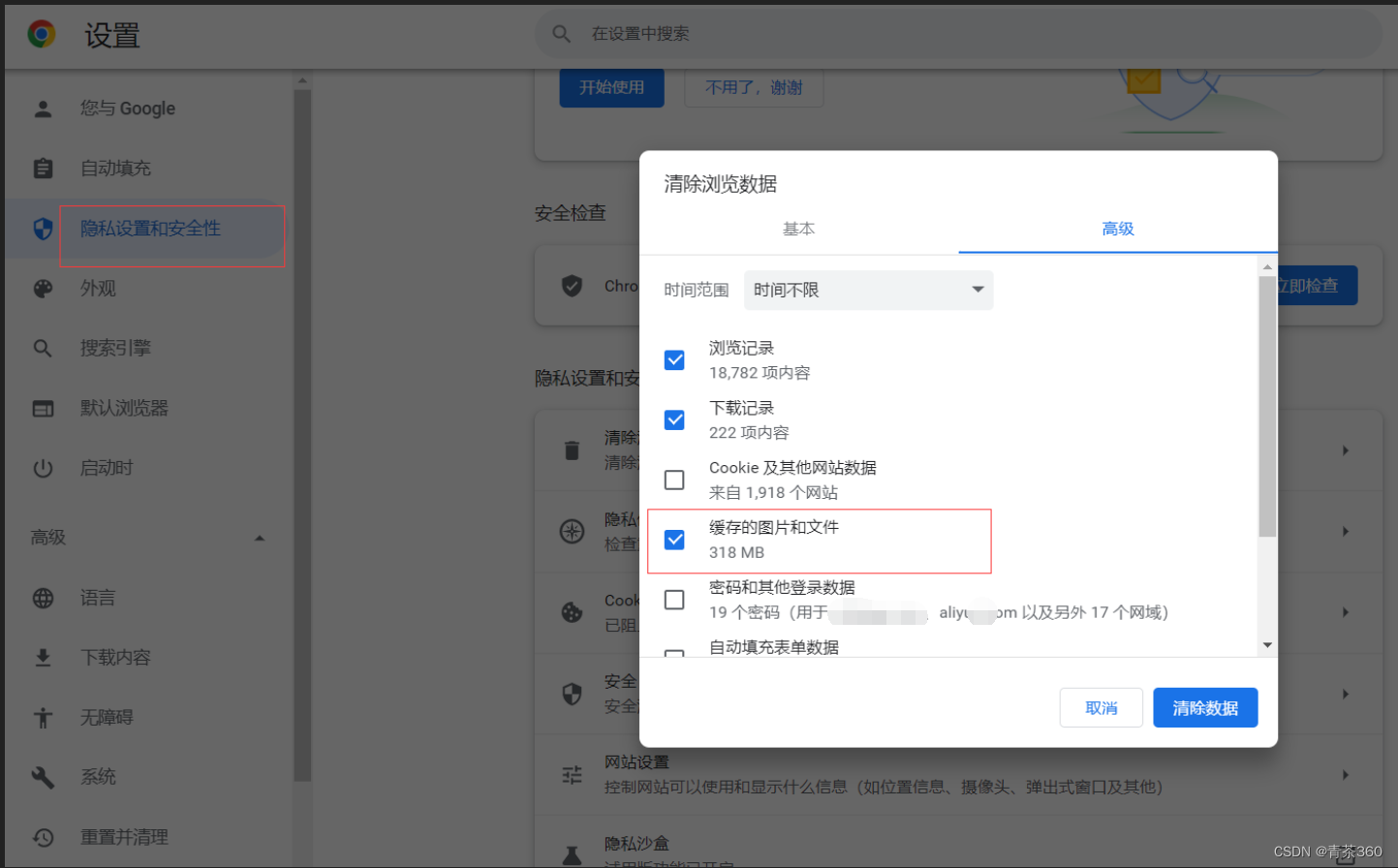Viewport: 1398px width, 868px height.
Task: Open 自动填充 settings via clipboard icon
Action: click(44, 168)
